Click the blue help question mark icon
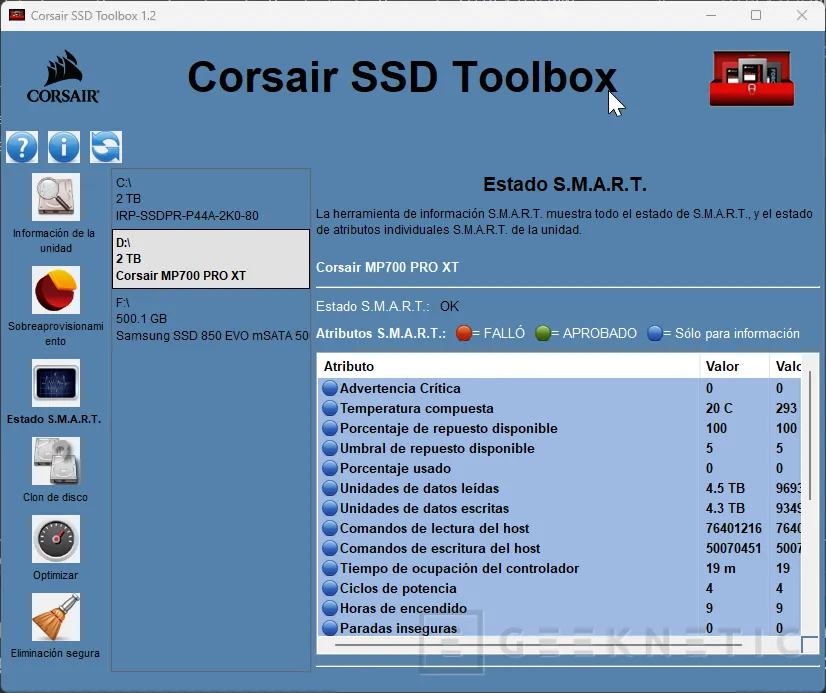826x693 pixels. (x=21, y=146)
